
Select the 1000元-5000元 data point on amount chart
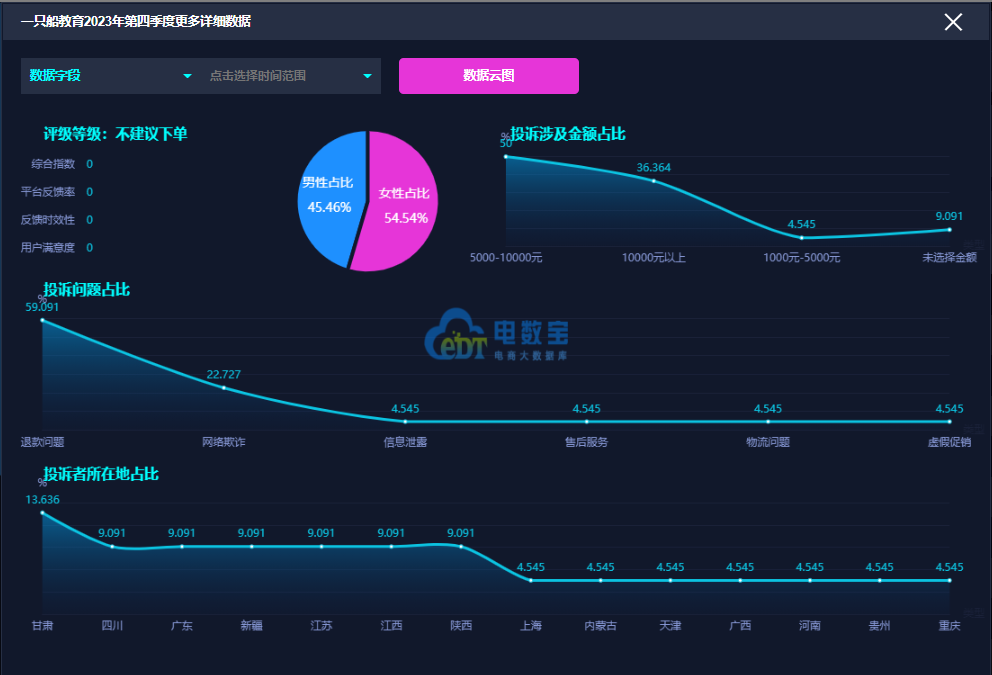(802, 237)
